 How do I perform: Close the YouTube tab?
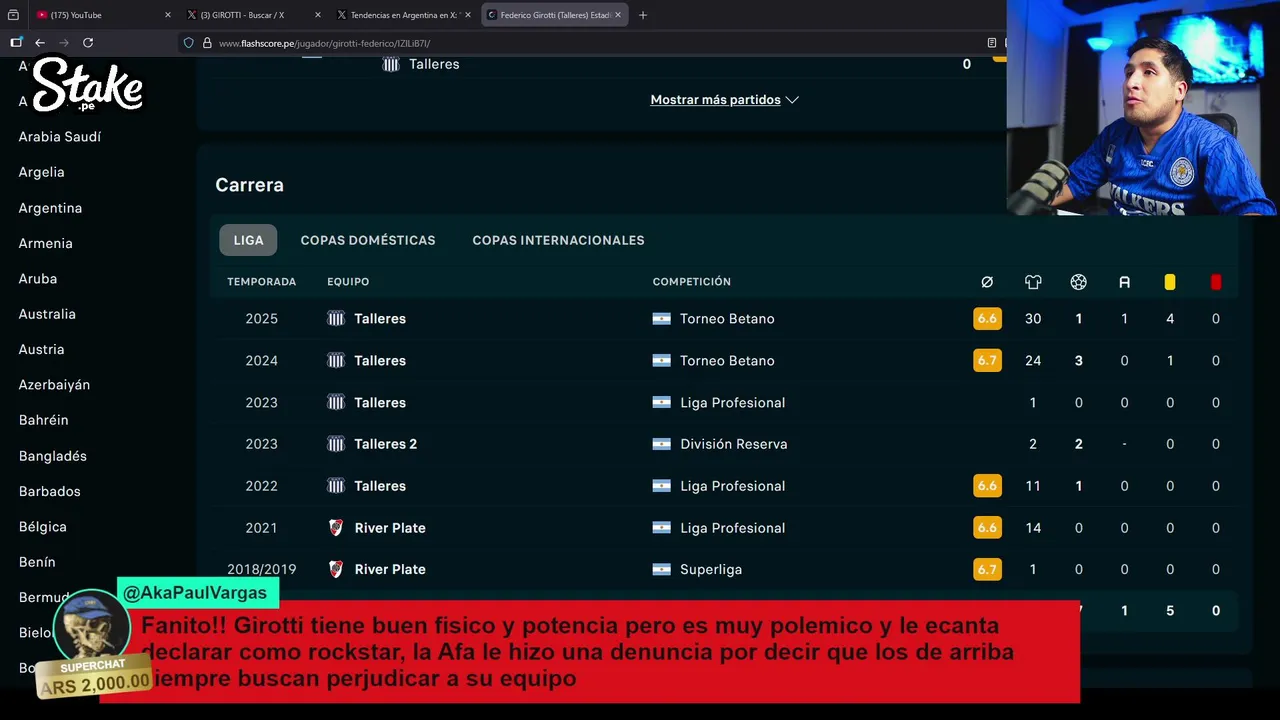pos(167,15)
